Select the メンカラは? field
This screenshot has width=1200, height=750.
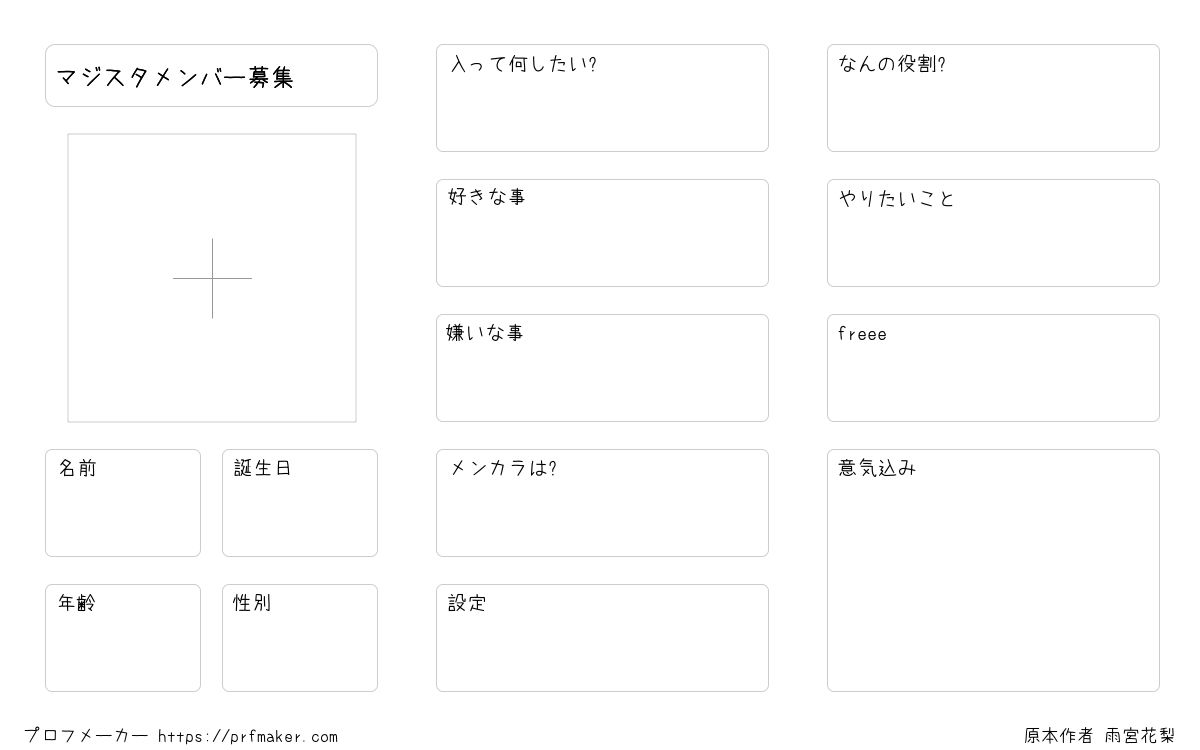602,503
